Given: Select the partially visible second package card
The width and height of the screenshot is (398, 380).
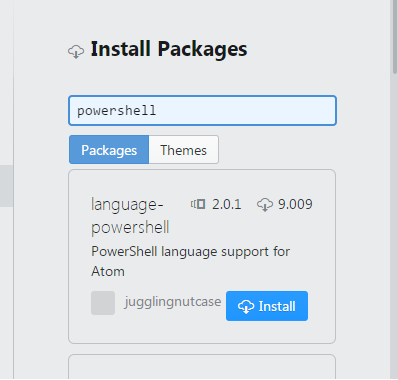Looking at the screenshot, I should [x=202, y=367].
